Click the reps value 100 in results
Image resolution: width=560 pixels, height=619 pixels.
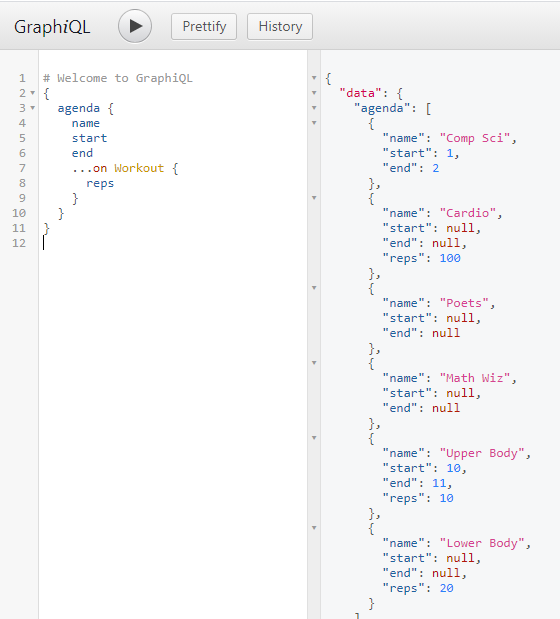pos(450,258)
